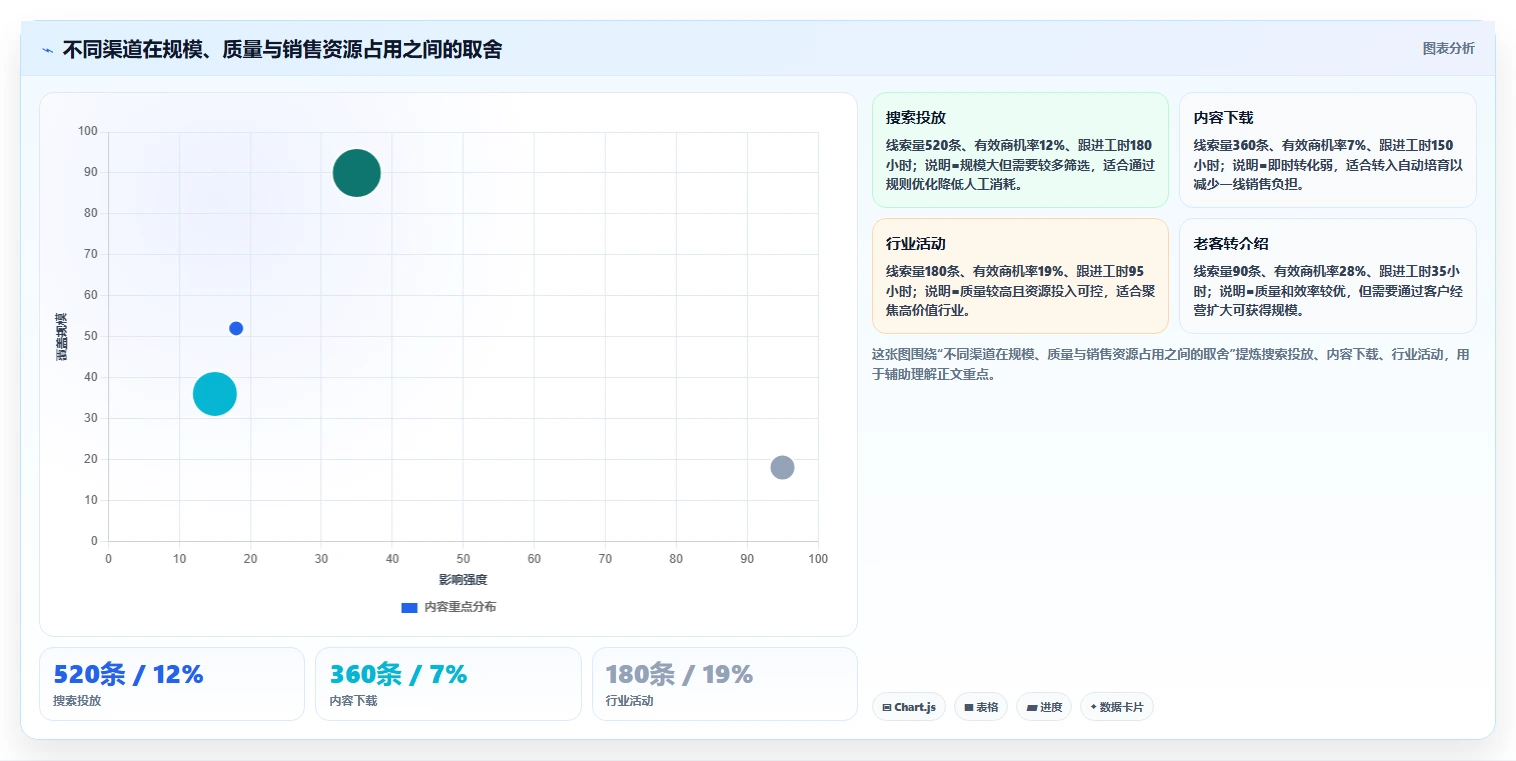Click the 行业活动 caption under 180条

tap(629, 701)
